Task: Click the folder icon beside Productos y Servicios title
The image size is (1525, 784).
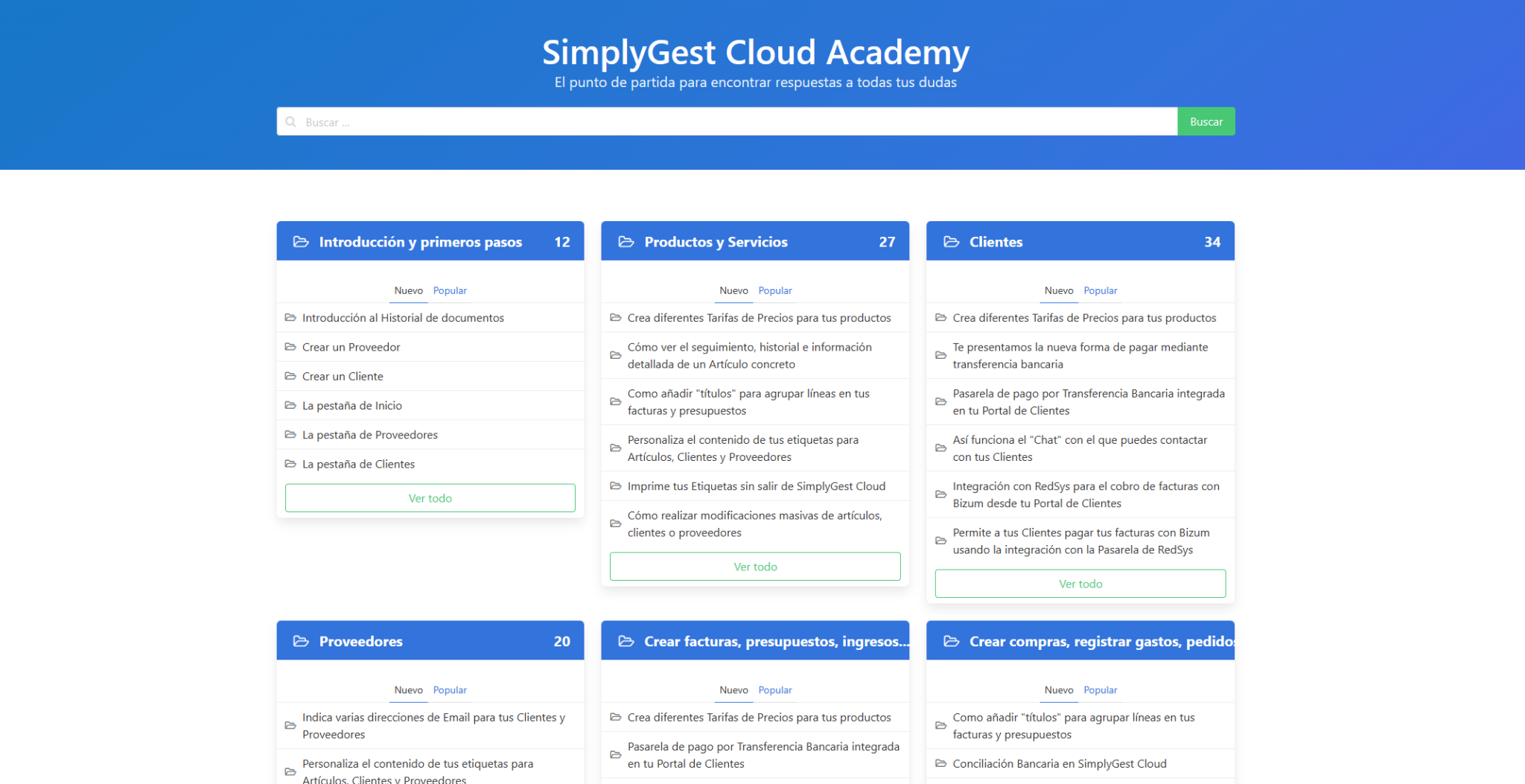Action: pos(625,241)
